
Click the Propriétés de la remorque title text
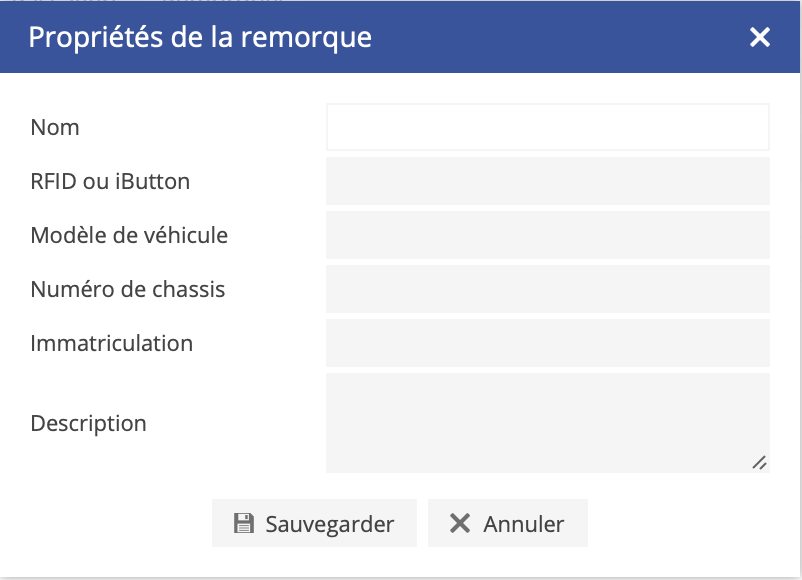point(200,38)
